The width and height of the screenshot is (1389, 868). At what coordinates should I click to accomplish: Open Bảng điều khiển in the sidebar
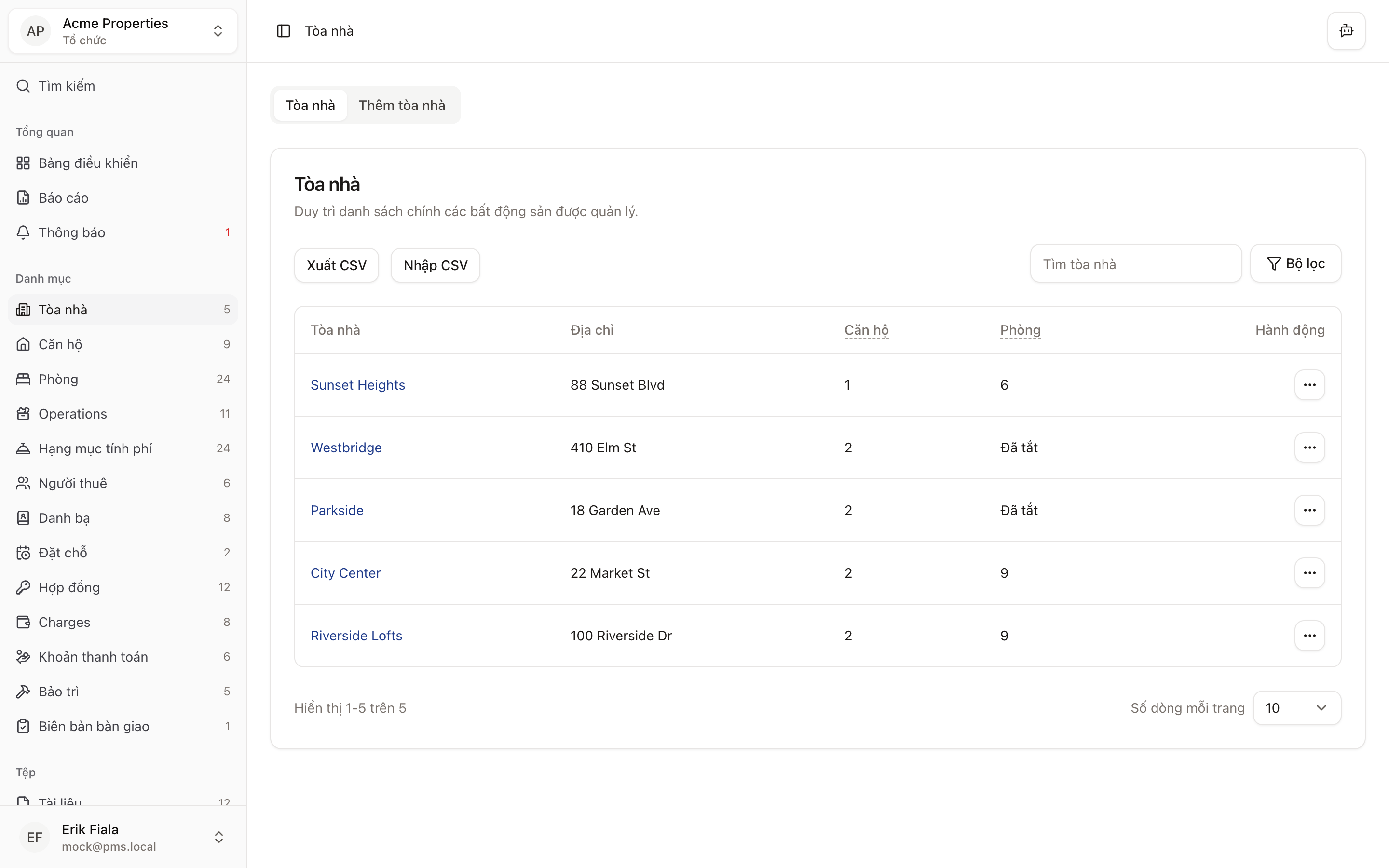tap(88, 163)
